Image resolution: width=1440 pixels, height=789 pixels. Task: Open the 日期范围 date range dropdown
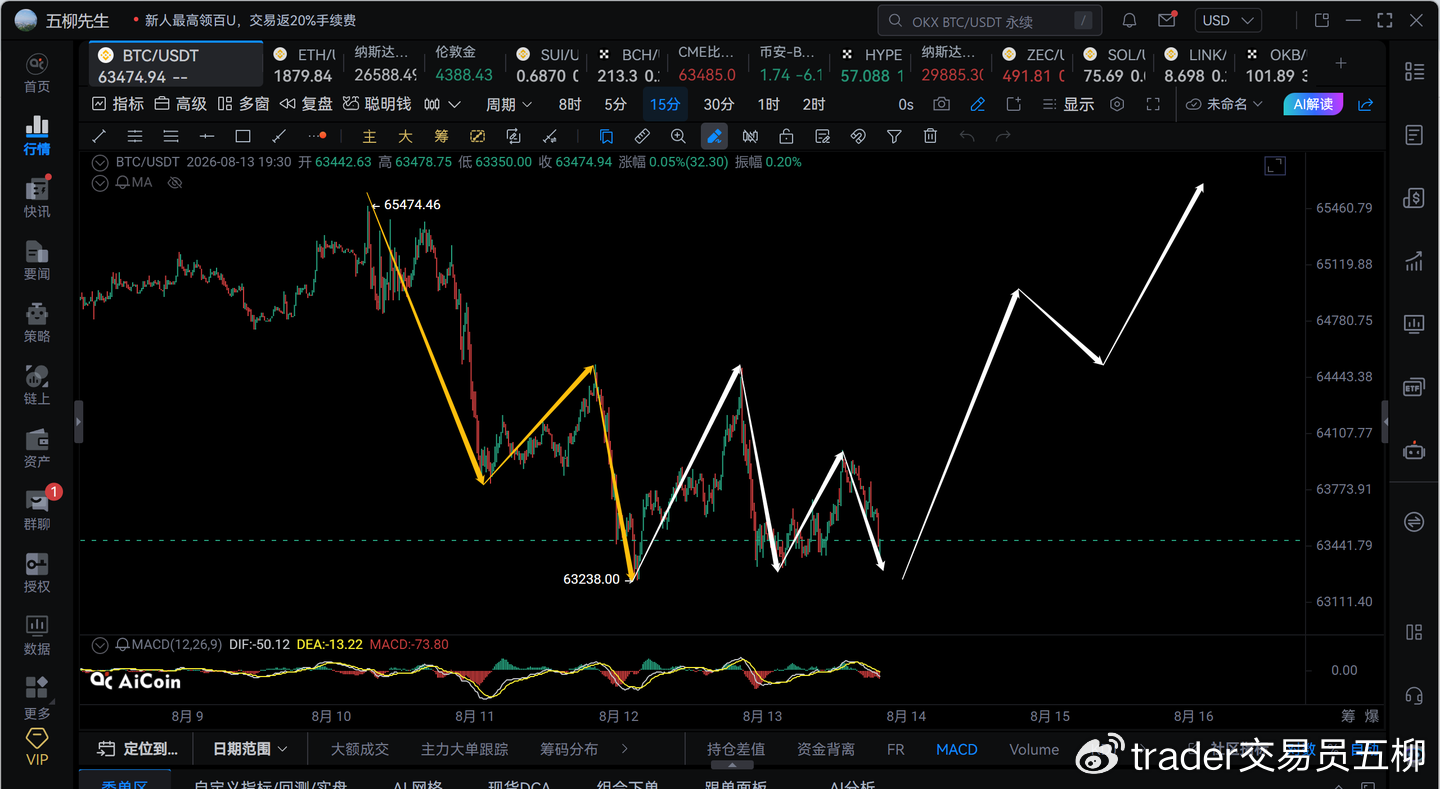(x=250, y=748)
